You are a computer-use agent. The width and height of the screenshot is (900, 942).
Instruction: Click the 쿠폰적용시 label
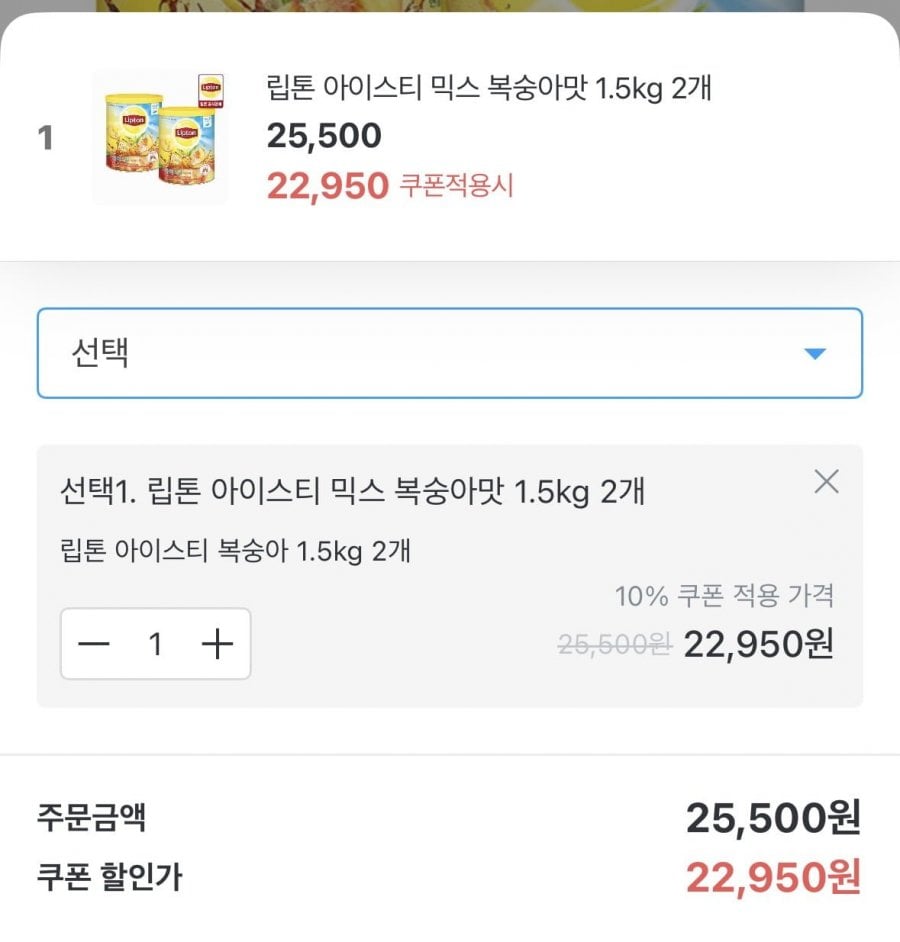457,185
